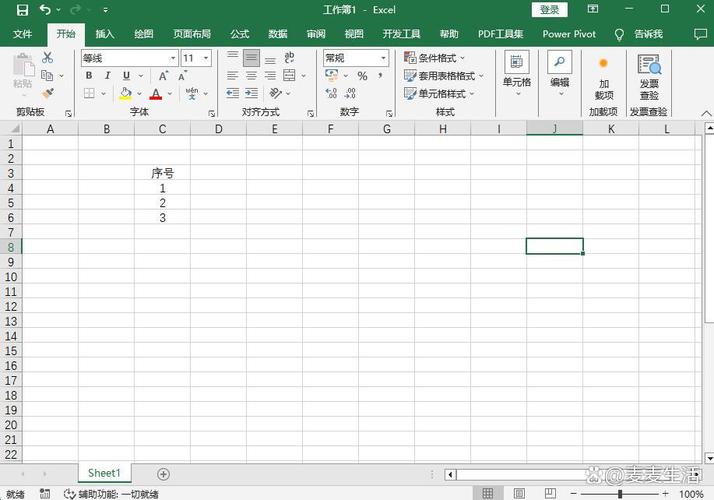Click the ribbon display options icon
This screenshot has width=714, height=500.
[593, 9]
